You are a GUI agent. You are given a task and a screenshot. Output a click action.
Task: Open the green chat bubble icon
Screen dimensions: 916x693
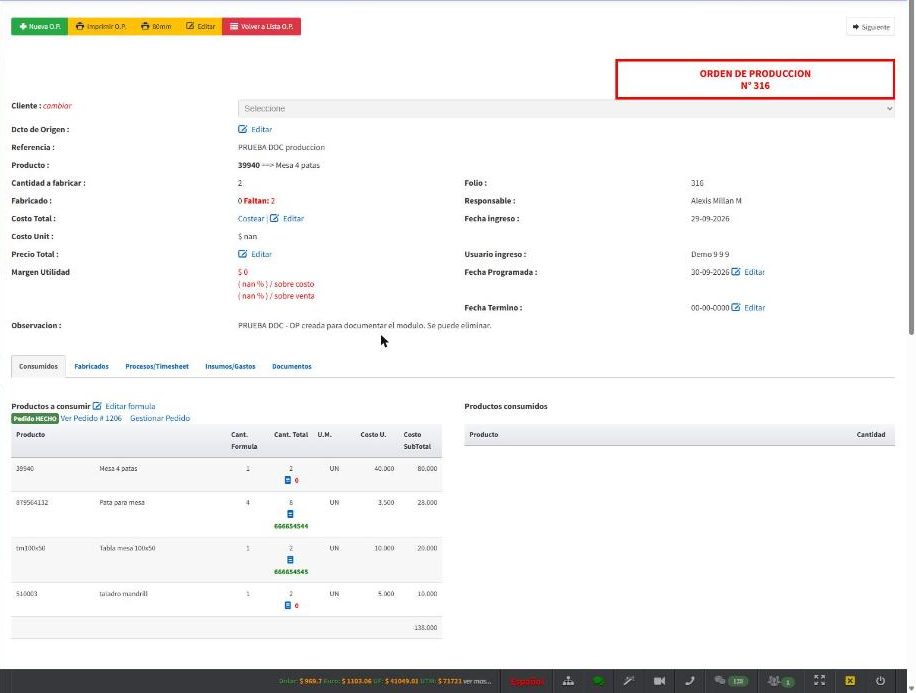click(598, 681)
